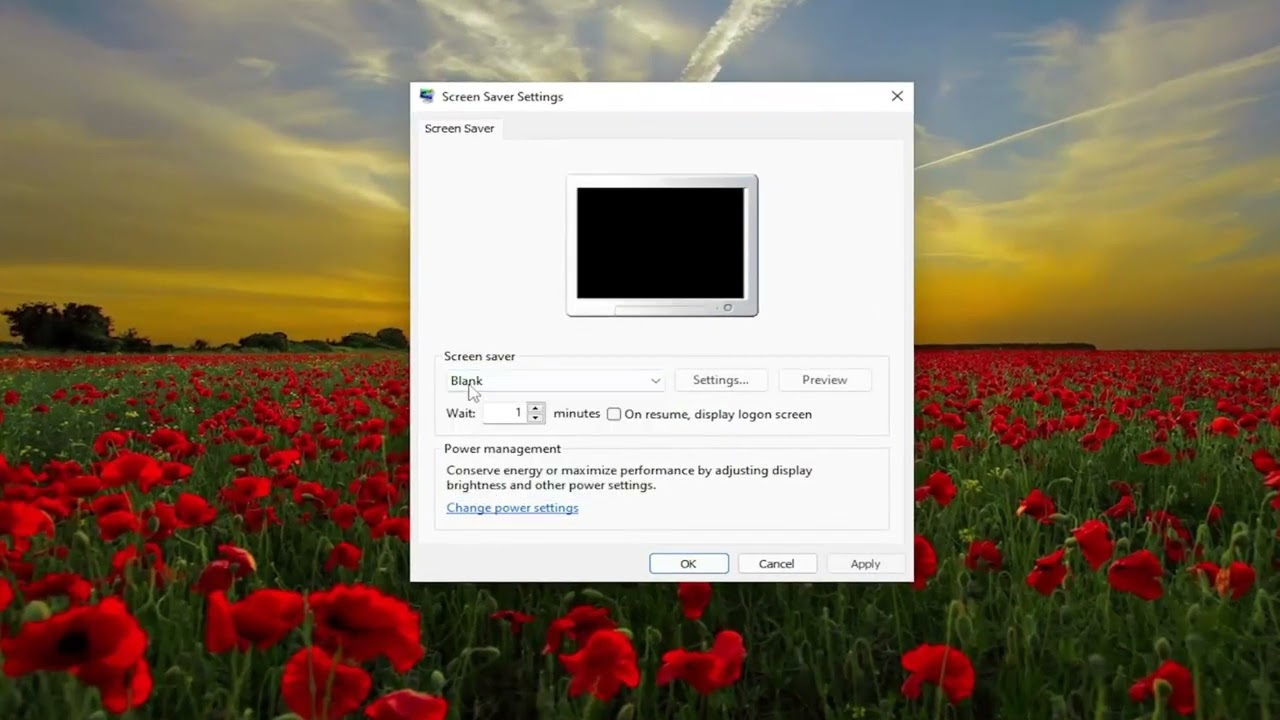Click the monitor preview thumbnail
1280x720 pixels.
[x=662, y=245]
